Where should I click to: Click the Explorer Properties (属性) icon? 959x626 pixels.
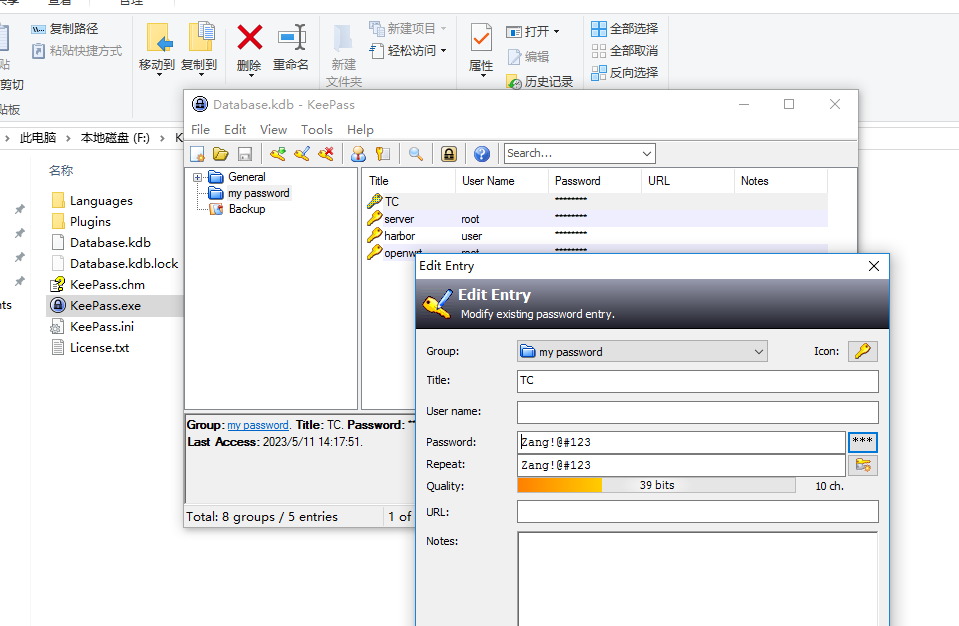pos(481,49)
